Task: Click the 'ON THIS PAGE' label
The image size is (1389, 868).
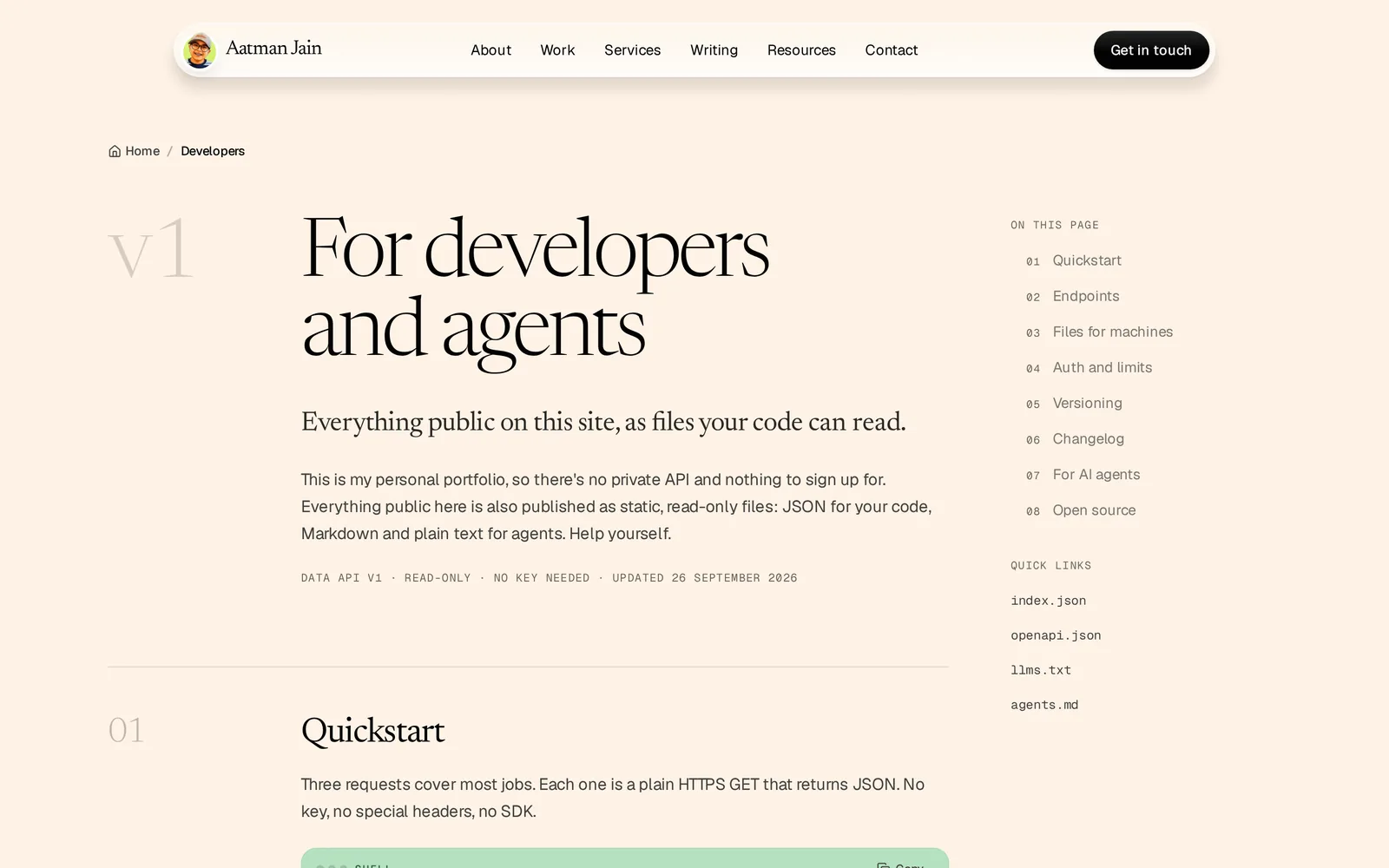Action: pyautogui.click(x=1055, y=225)
